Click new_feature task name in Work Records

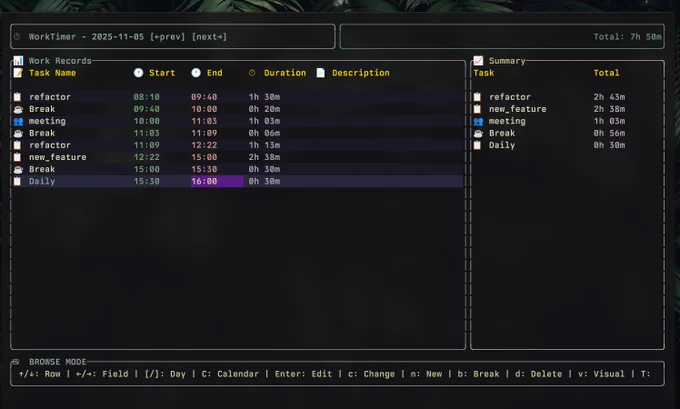pos(58,157)
